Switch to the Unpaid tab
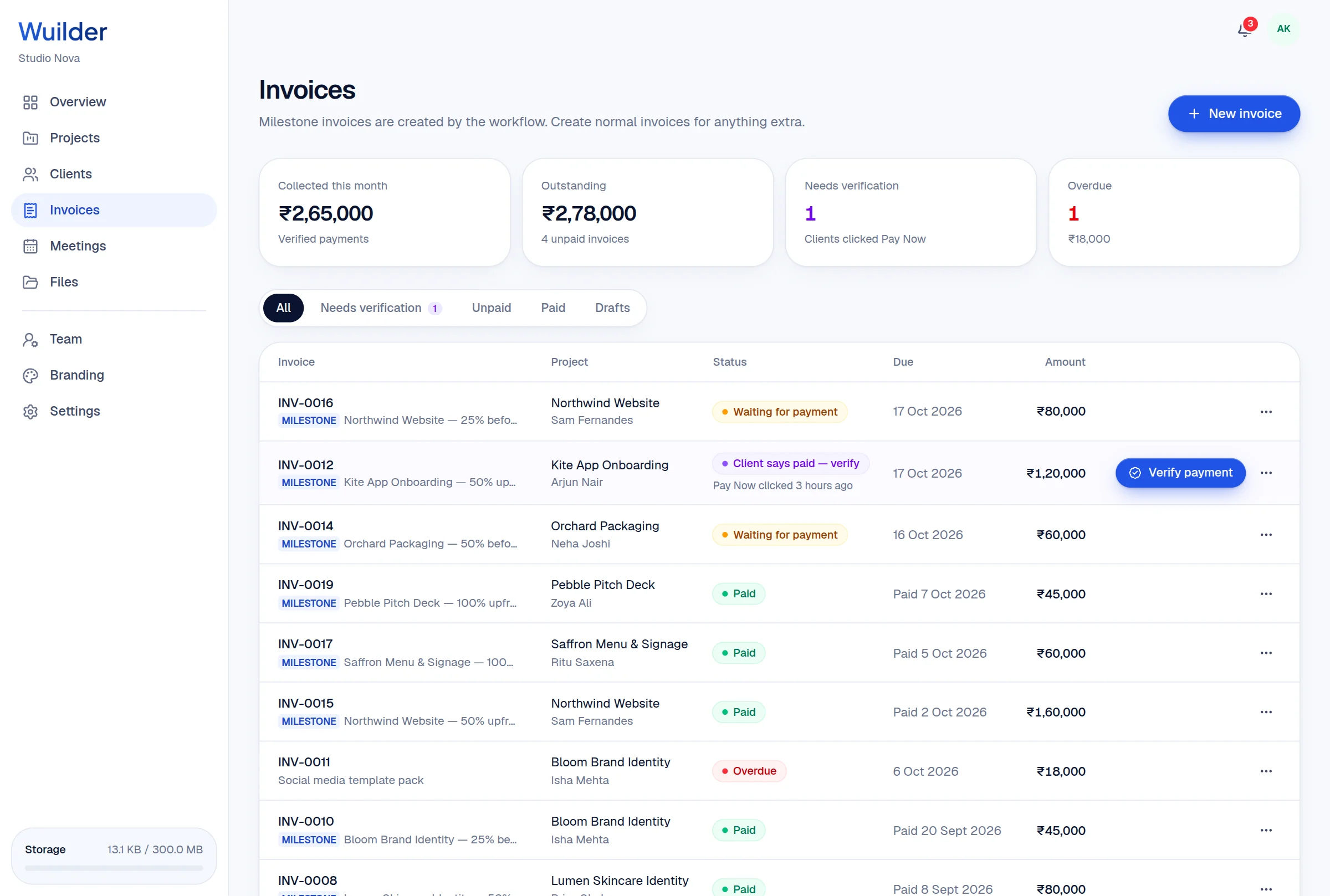The width and height of the screenshot is (1330, 896). [x=492, y=308]
